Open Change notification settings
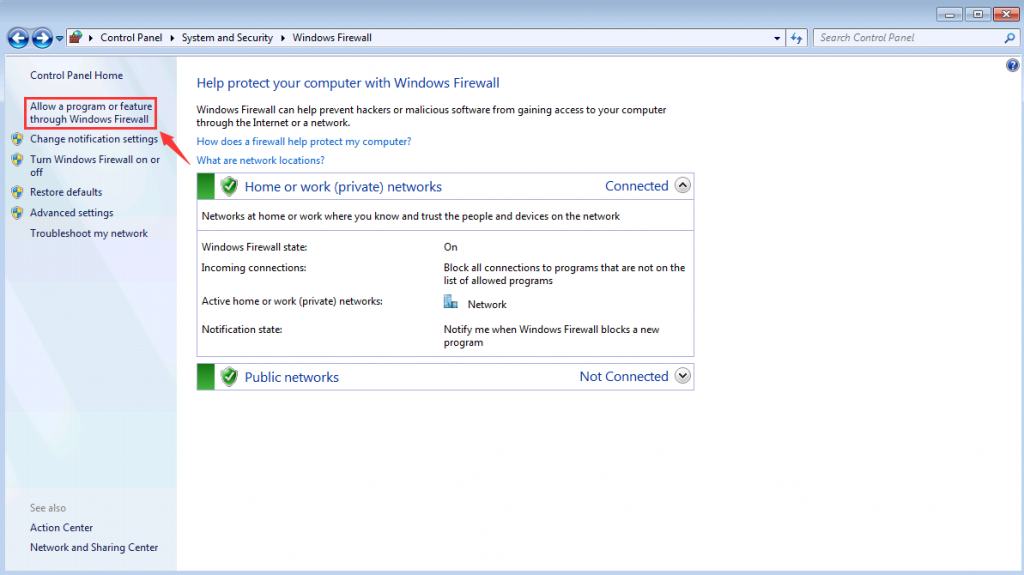Screen dimensions: 1024x575 94,139
